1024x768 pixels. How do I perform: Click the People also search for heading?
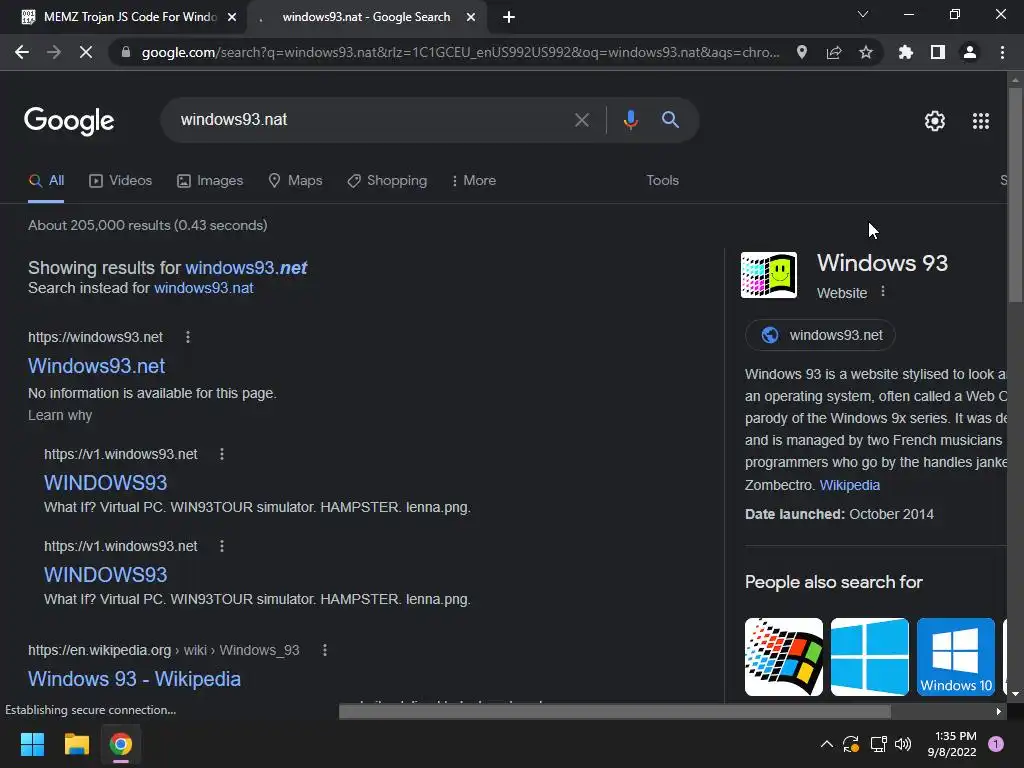[x=833, y=582]
